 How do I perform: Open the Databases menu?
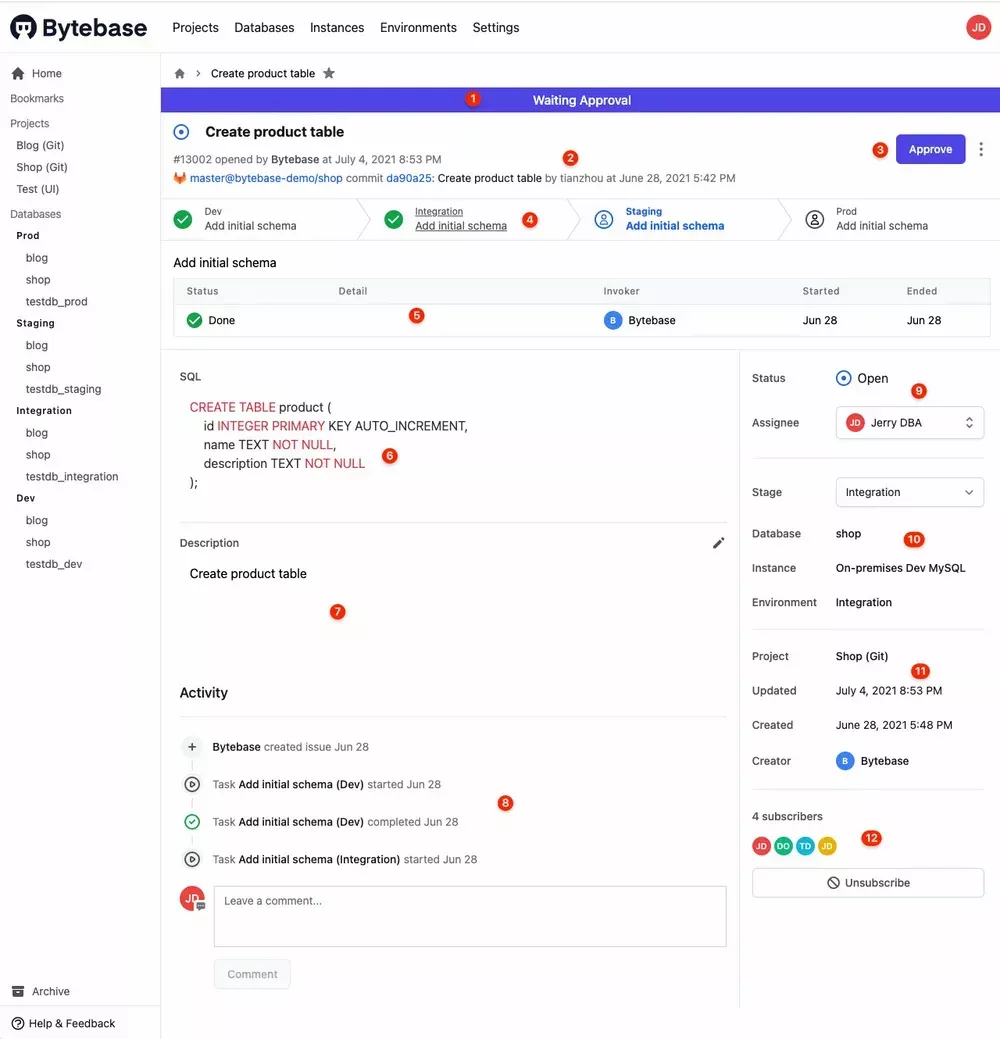pos(264,28)
